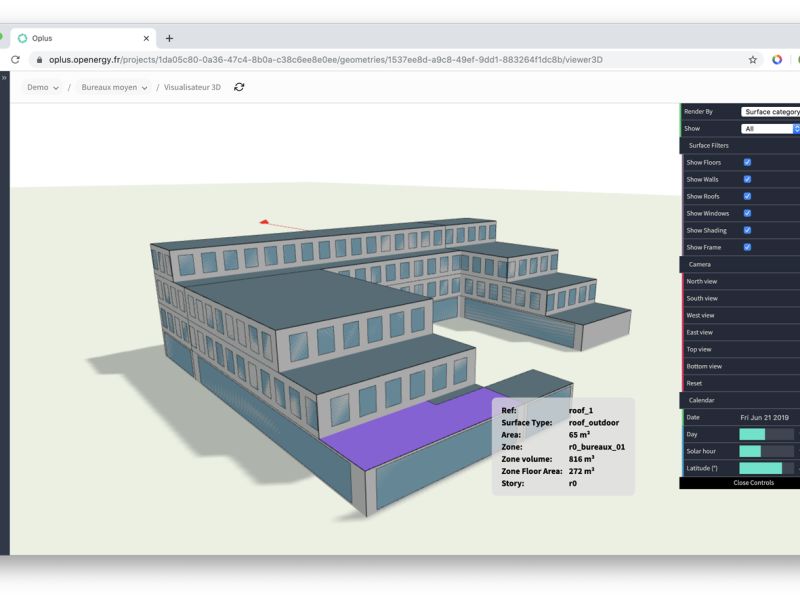
Task: Open the Show All dropdown
Action: coord(770,129)
